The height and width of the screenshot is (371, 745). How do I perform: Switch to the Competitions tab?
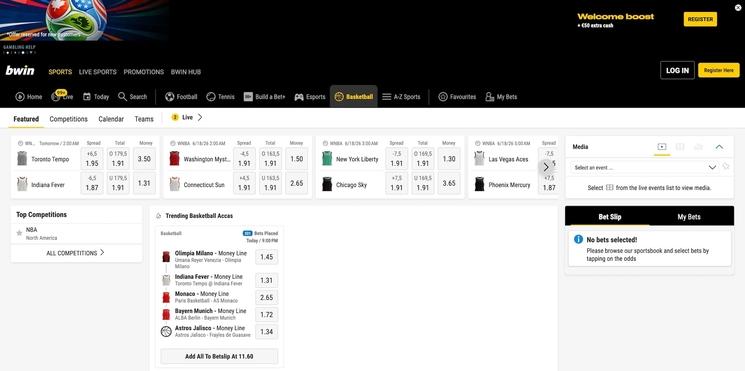tap(68, 119)
